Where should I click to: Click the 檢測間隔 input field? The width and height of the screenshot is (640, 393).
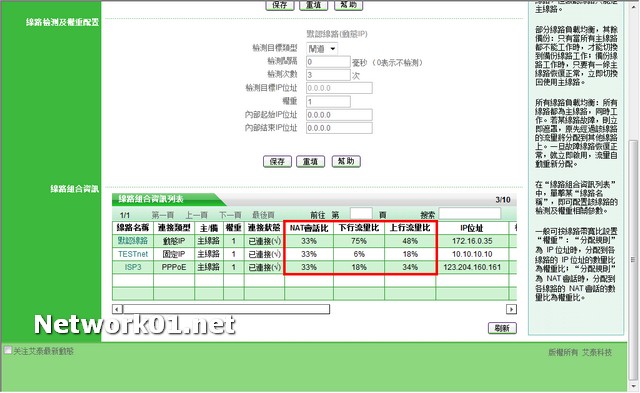(x=328, y=62)
